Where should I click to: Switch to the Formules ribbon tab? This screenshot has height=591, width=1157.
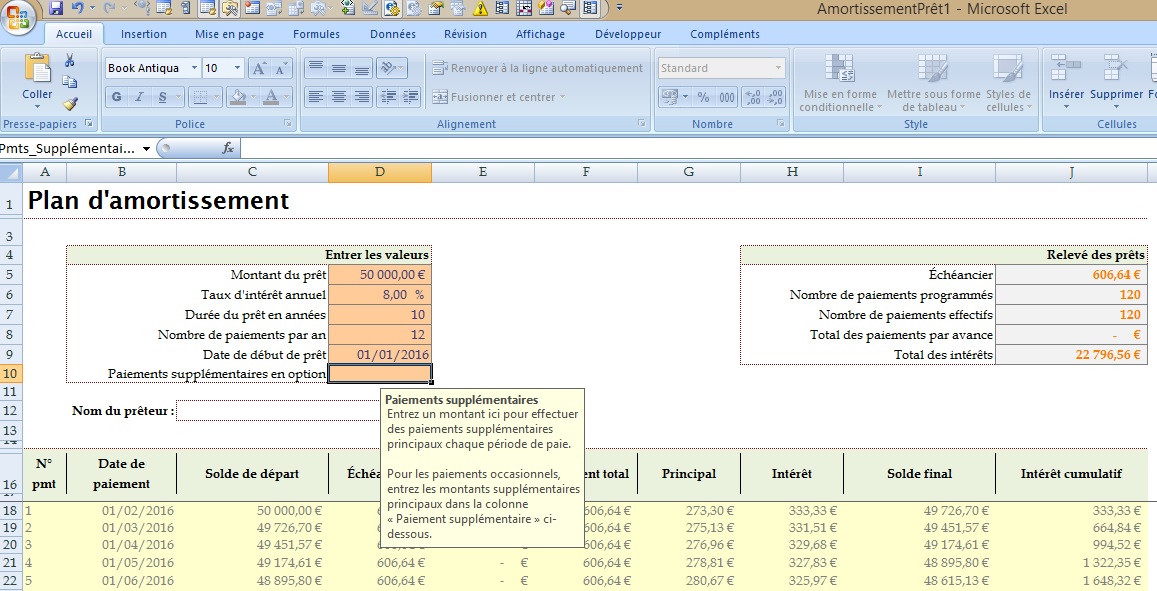[316, 33]
